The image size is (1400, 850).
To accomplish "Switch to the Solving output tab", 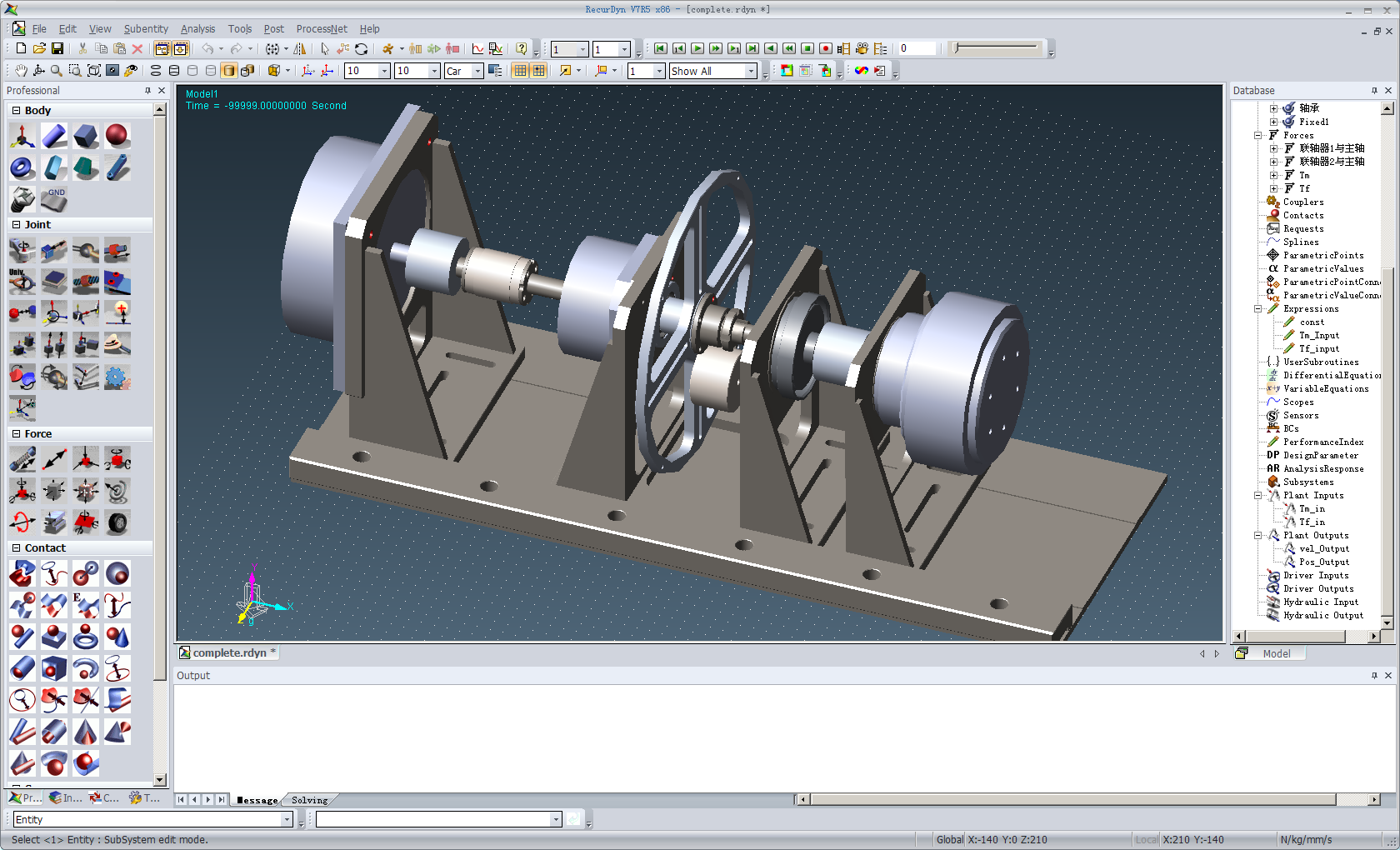I will (309, 800).
